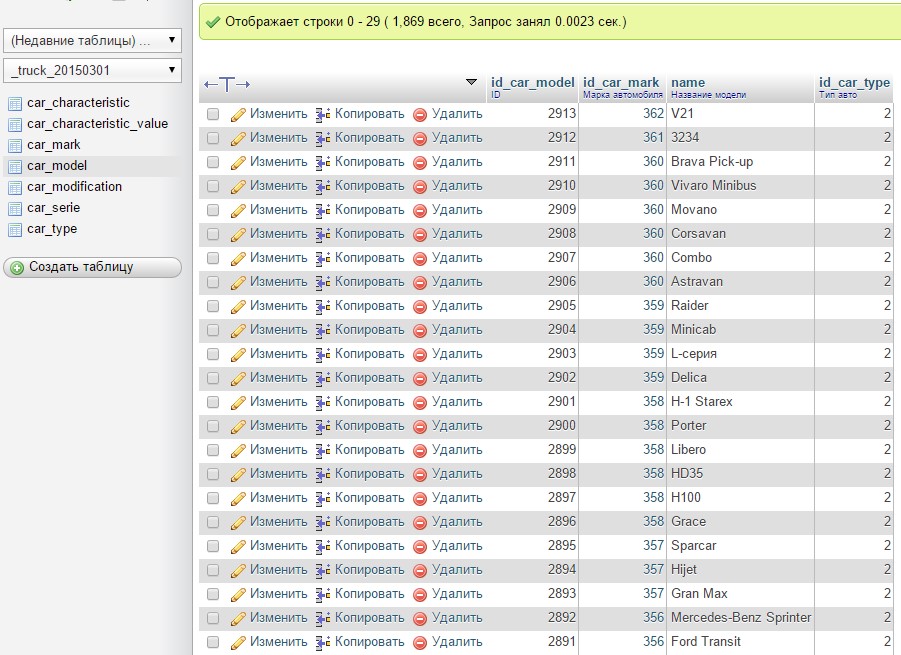
Task: Click the table icon beside car_model
Action: tap(15, 167)
